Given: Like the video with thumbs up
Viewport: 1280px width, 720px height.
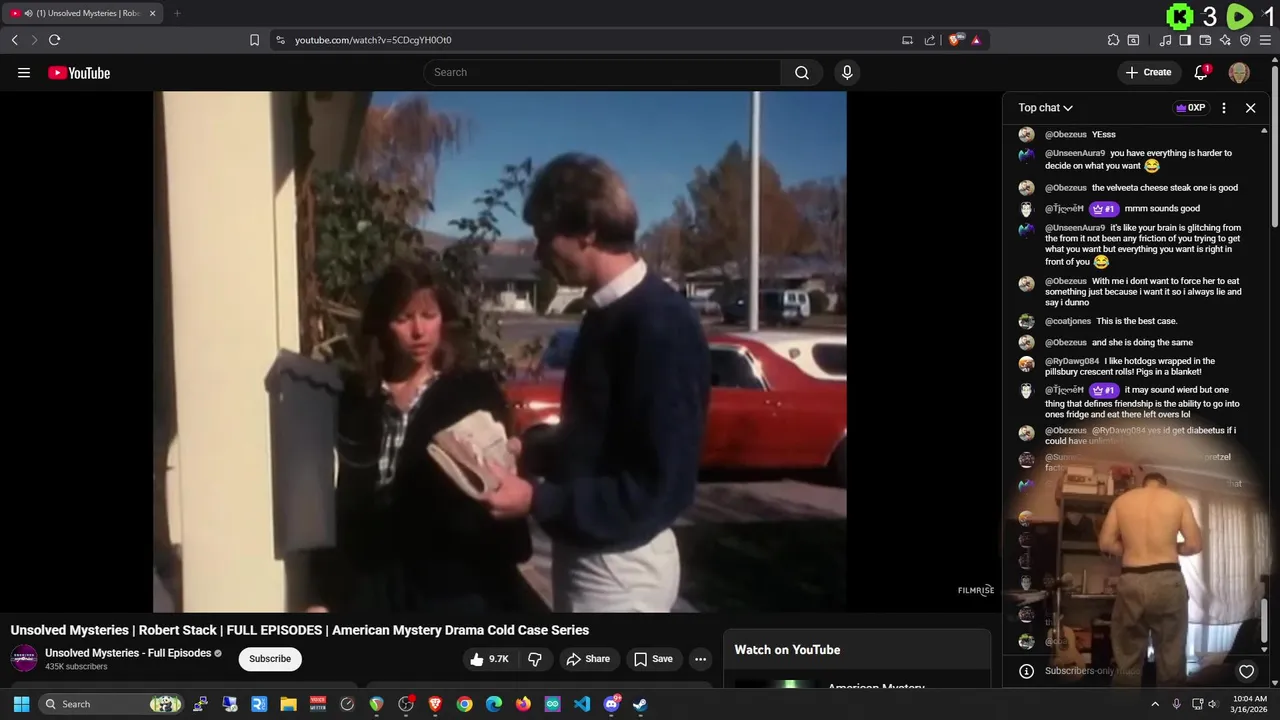Looking at the screenshot, I should tap(489, 659).
